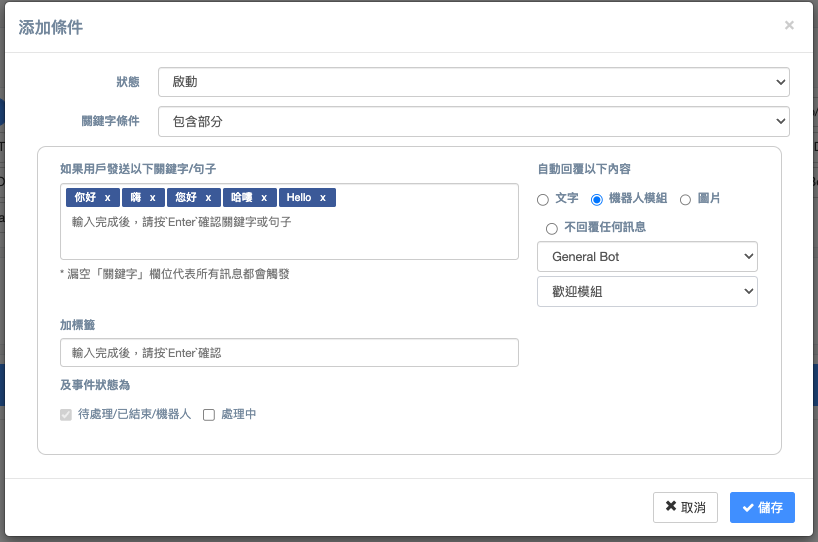Remove the 嗨 keyword tag
Viewport: 818px width, 542px height.
pos(152,198)
